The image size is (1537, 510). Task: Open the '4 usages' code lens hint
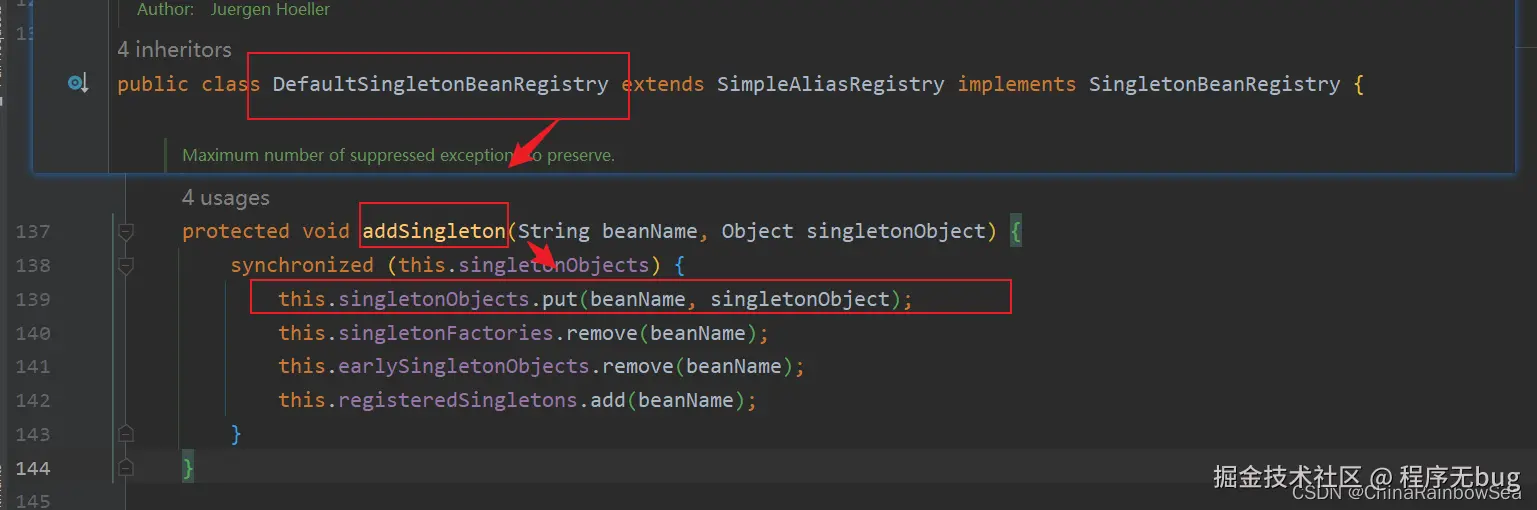click(225, 198)
